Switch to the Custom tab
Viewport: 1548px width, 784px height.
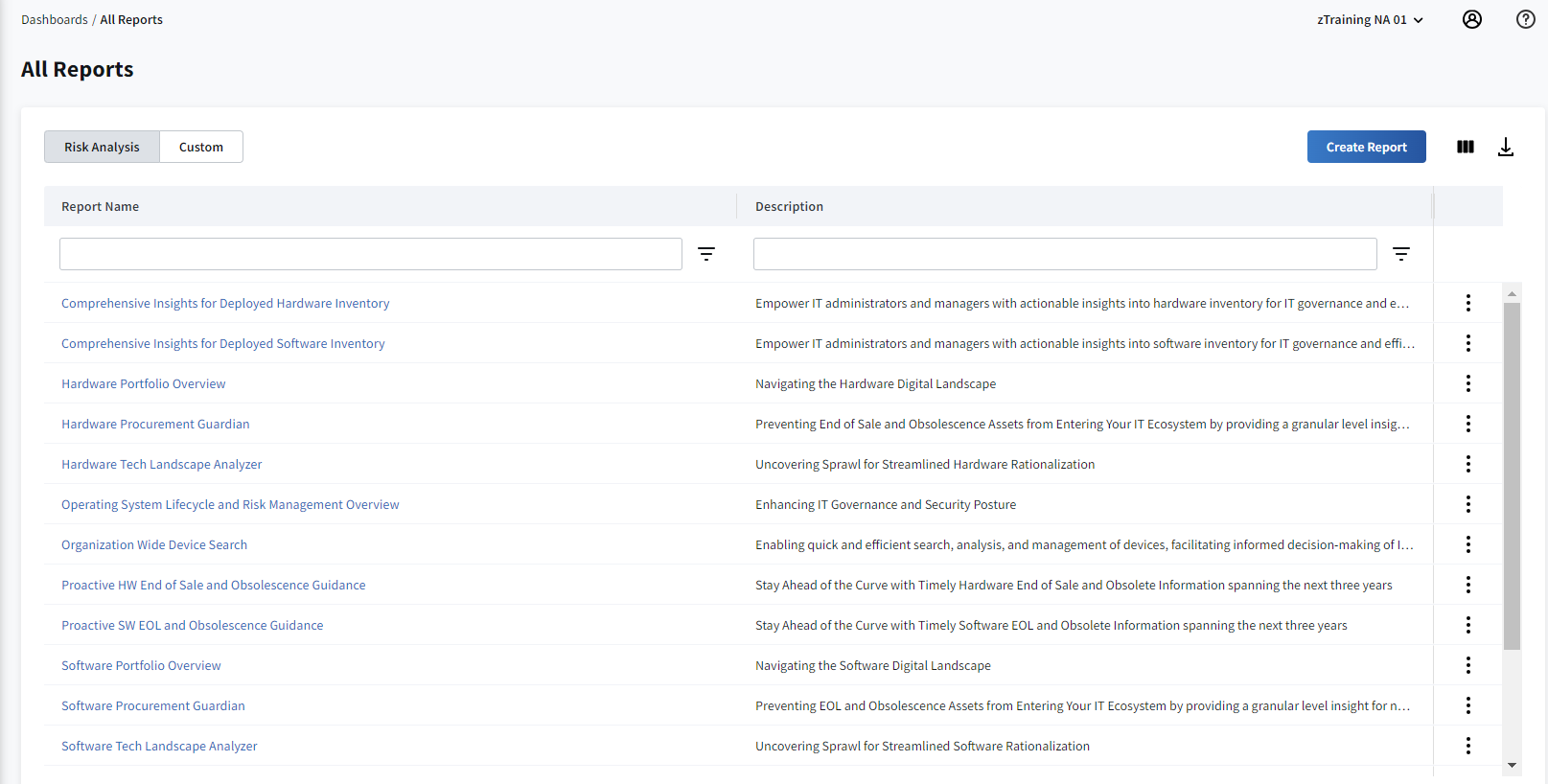(x=201, y=147)
